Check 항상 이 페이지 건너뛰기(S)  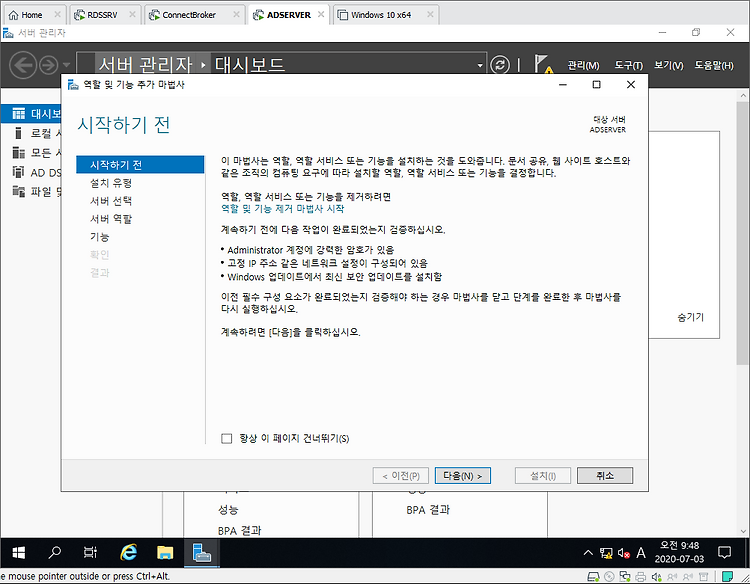pyautogui.click(x=226, y=439)
